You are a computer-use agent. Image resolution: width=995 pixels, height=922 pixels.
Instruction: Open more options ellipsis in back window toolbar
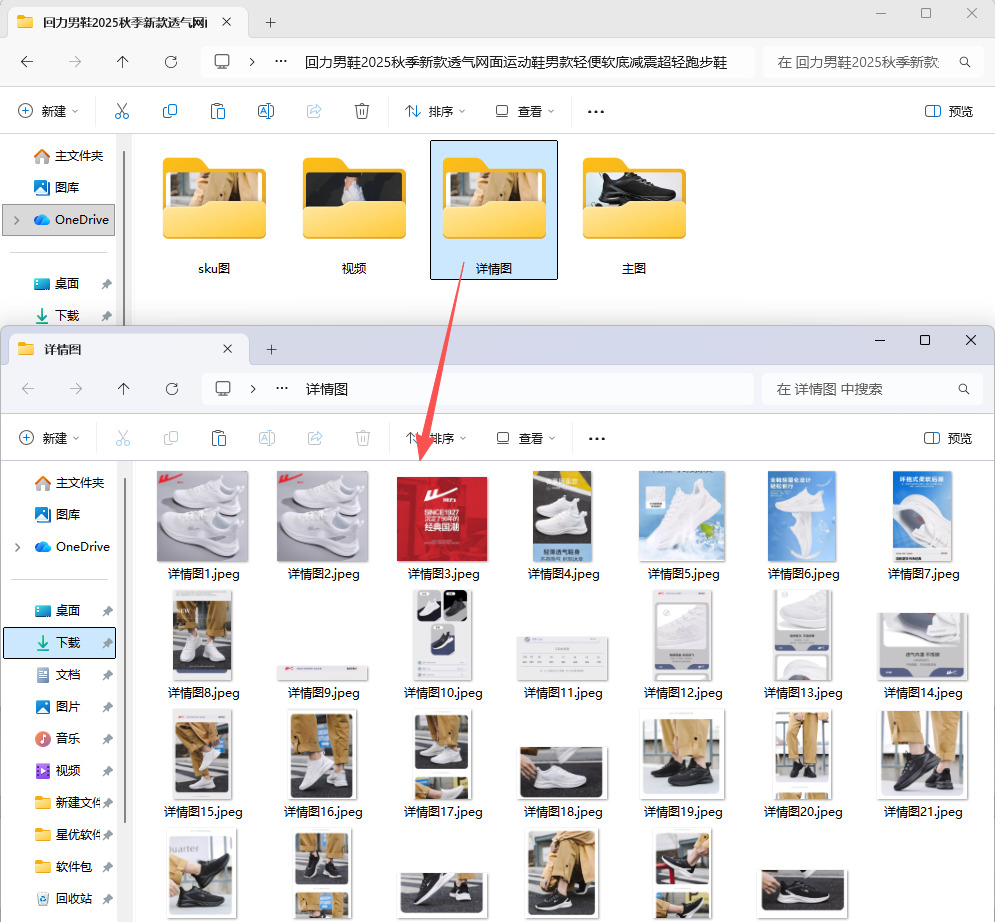coord(595,112)
